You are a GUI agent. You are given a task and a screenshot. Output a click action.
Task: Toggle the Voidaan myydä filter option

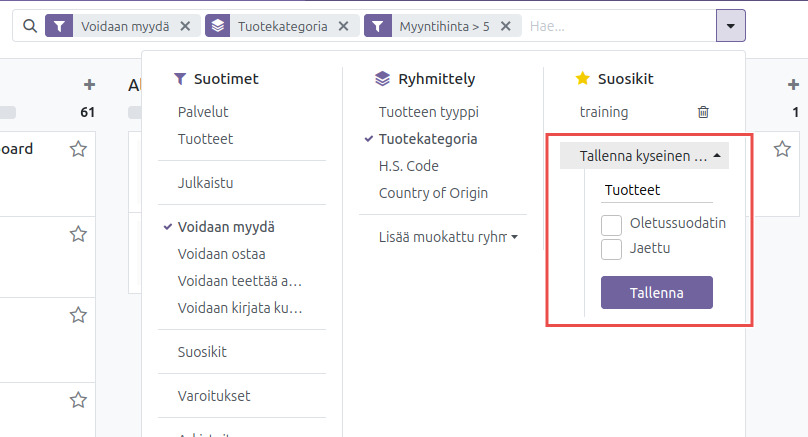[226, 227]
